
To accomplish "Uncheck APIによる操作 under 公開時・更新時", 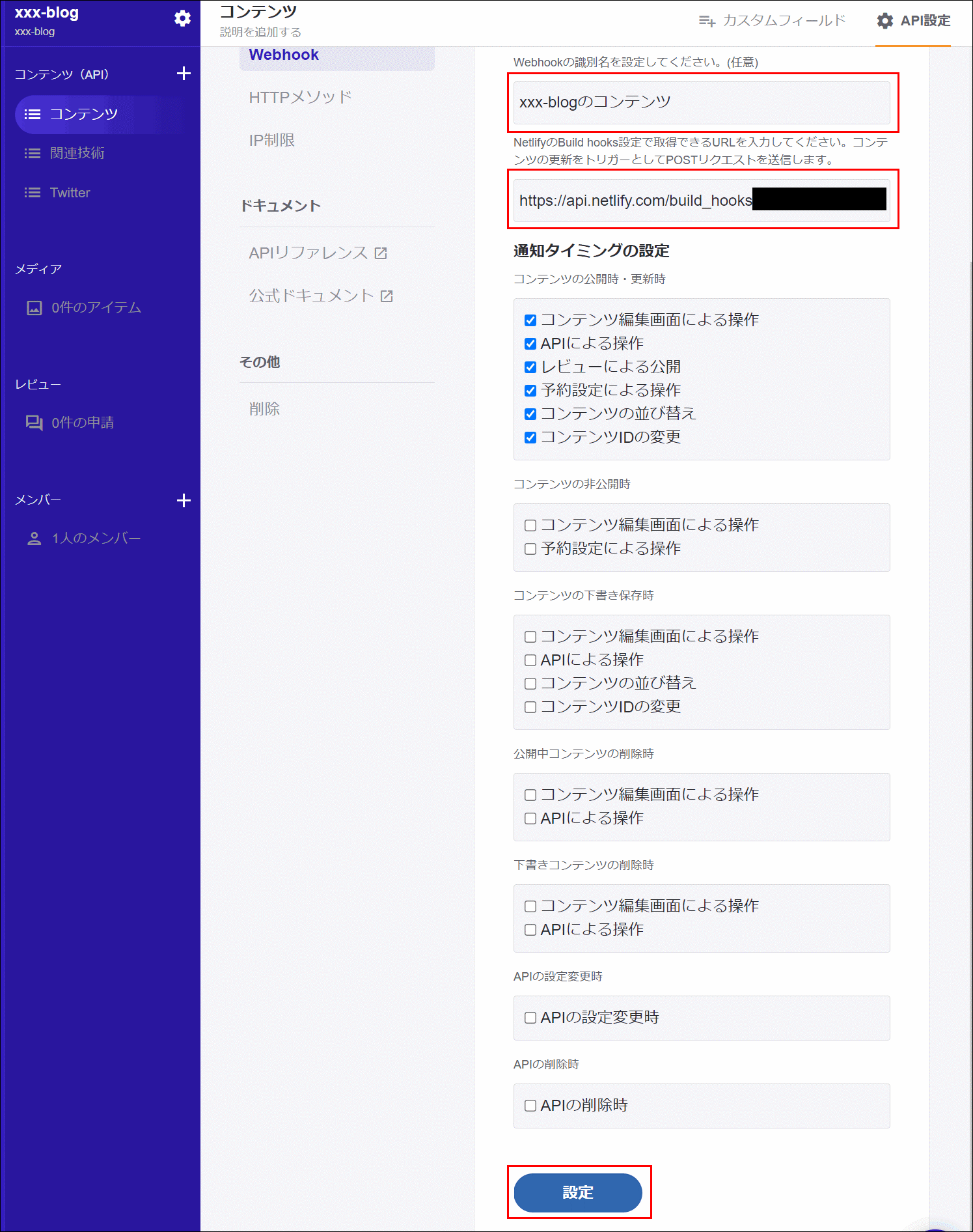I will coord(530,344).
